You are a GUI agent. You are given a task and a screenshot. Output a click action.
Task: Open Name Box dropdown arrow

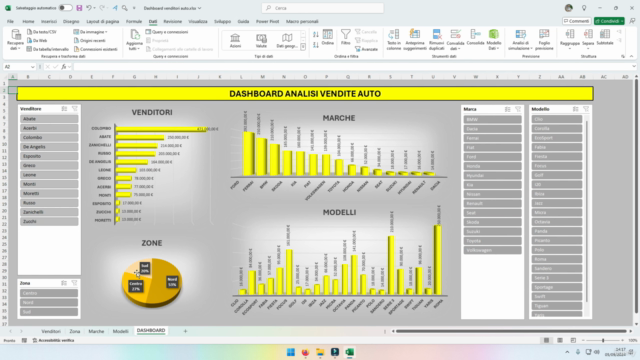(x=32, y=67)
